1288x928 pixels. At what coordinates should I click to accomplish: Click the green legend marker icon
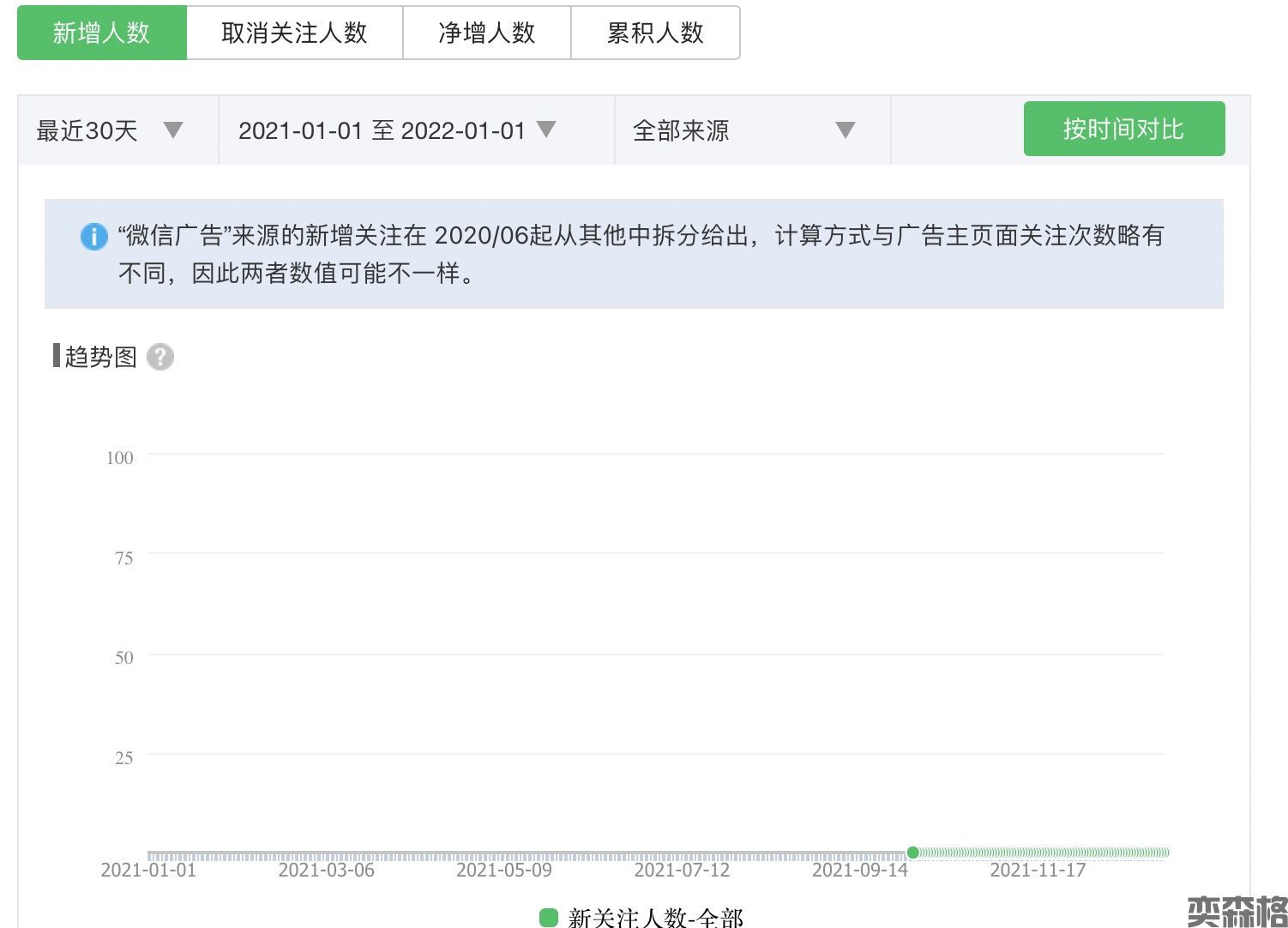tap(549, 917)
